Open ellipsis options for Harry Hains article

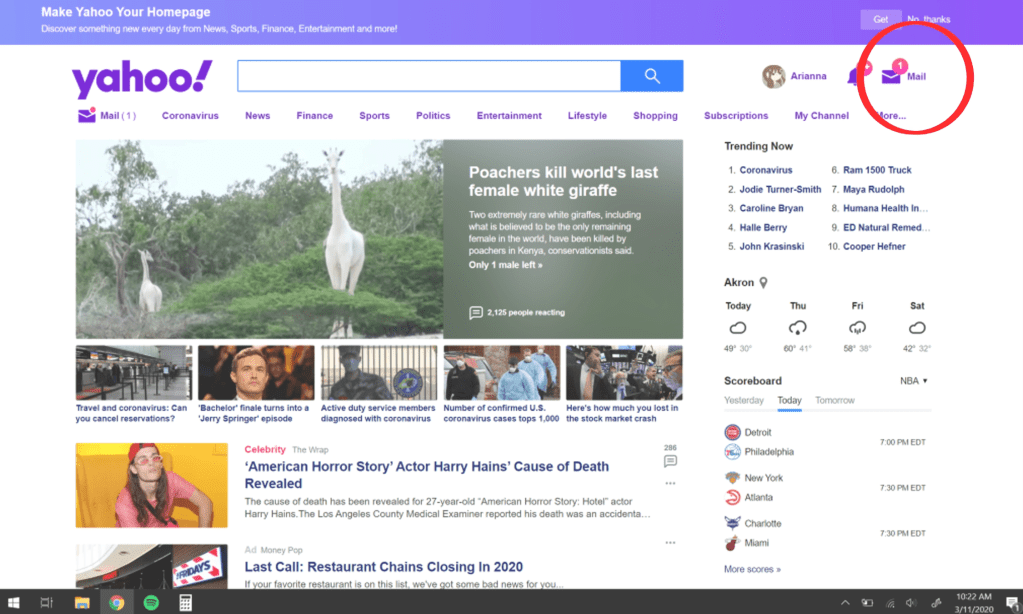pos(670,482)
